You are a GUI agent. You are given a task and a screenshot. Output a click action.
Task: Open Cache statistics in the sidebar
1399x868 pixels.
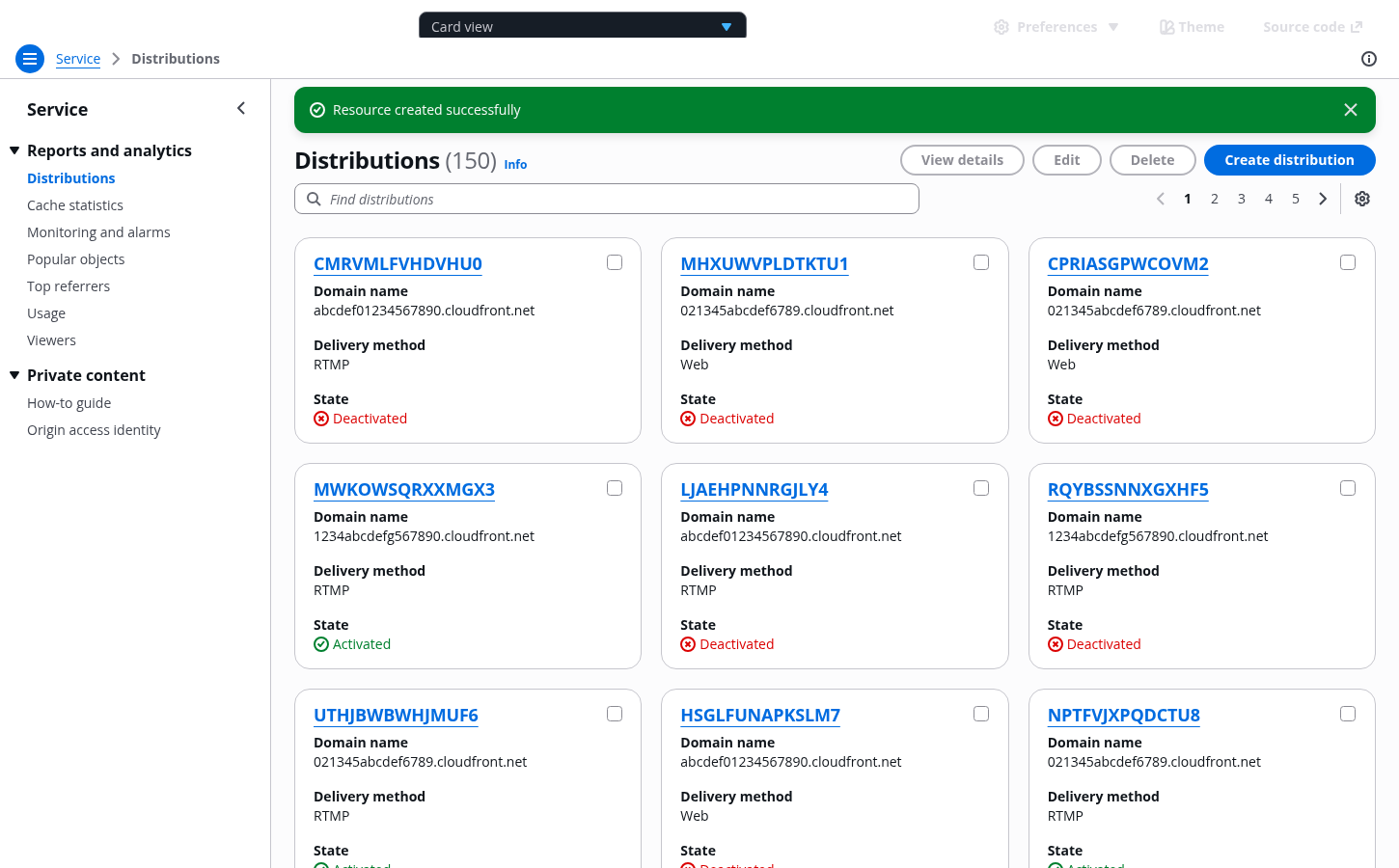click(75, 205)
